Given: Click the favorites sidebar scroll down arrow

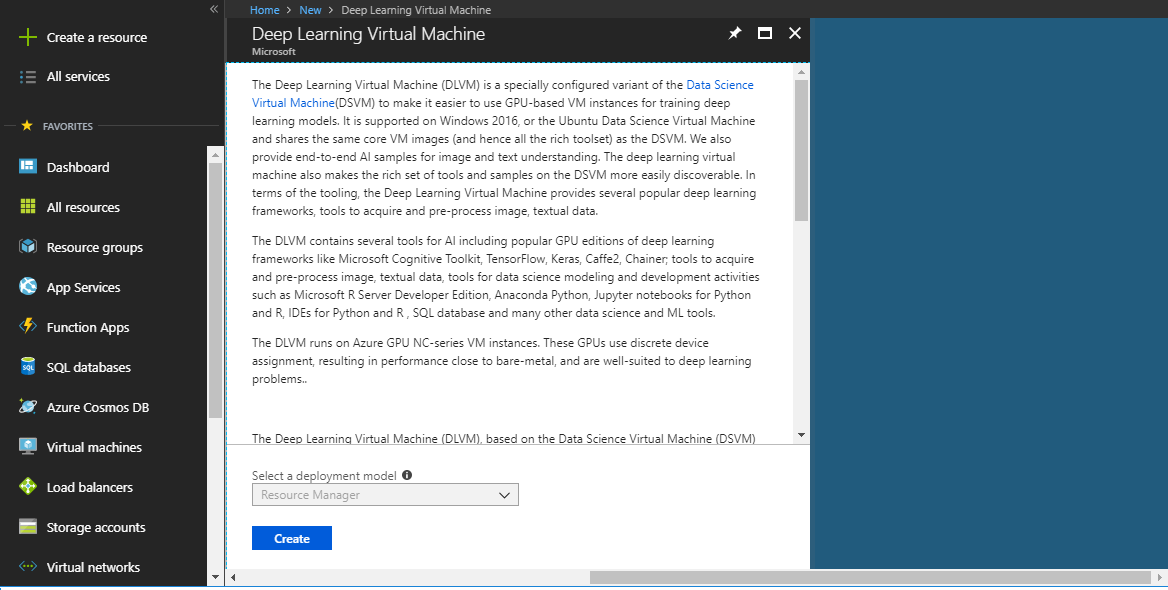Looking at the screenshot, I should tap(215, 577).
